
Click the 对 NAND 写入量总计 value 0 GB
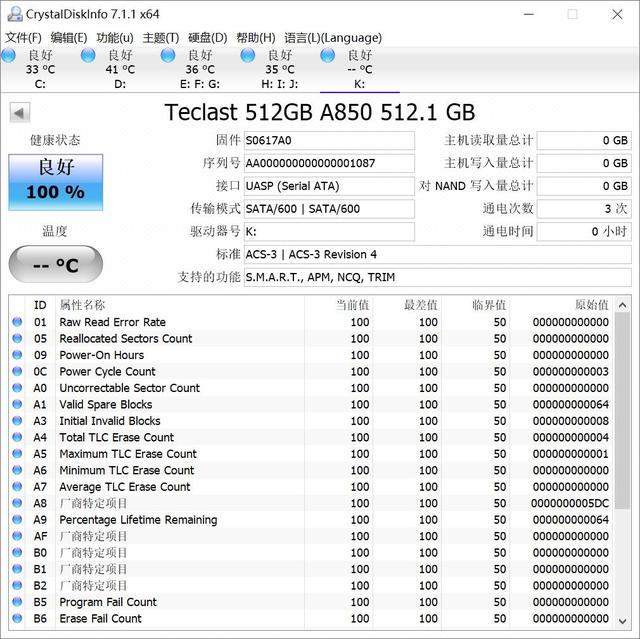(x=584, y=186)
